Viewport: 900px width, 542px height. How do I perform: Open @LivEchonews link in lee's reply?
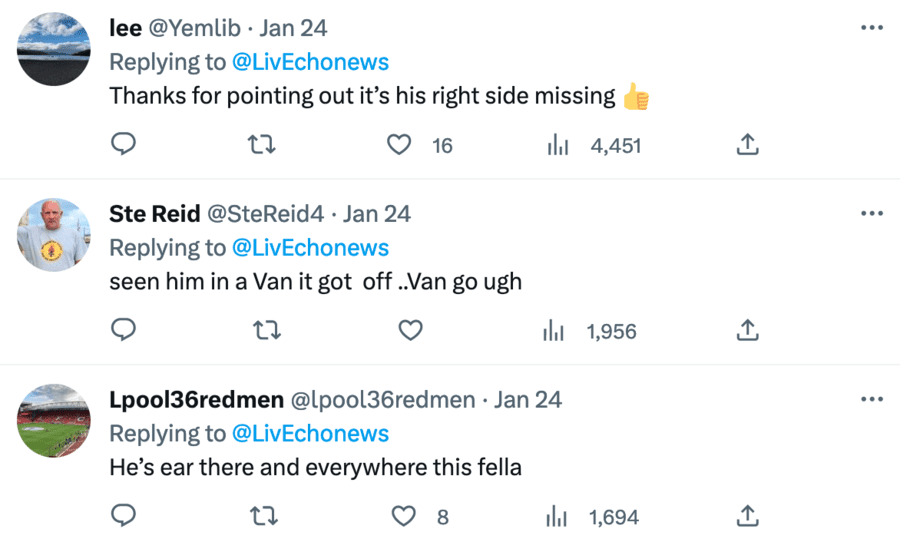[x=310, y=62]
